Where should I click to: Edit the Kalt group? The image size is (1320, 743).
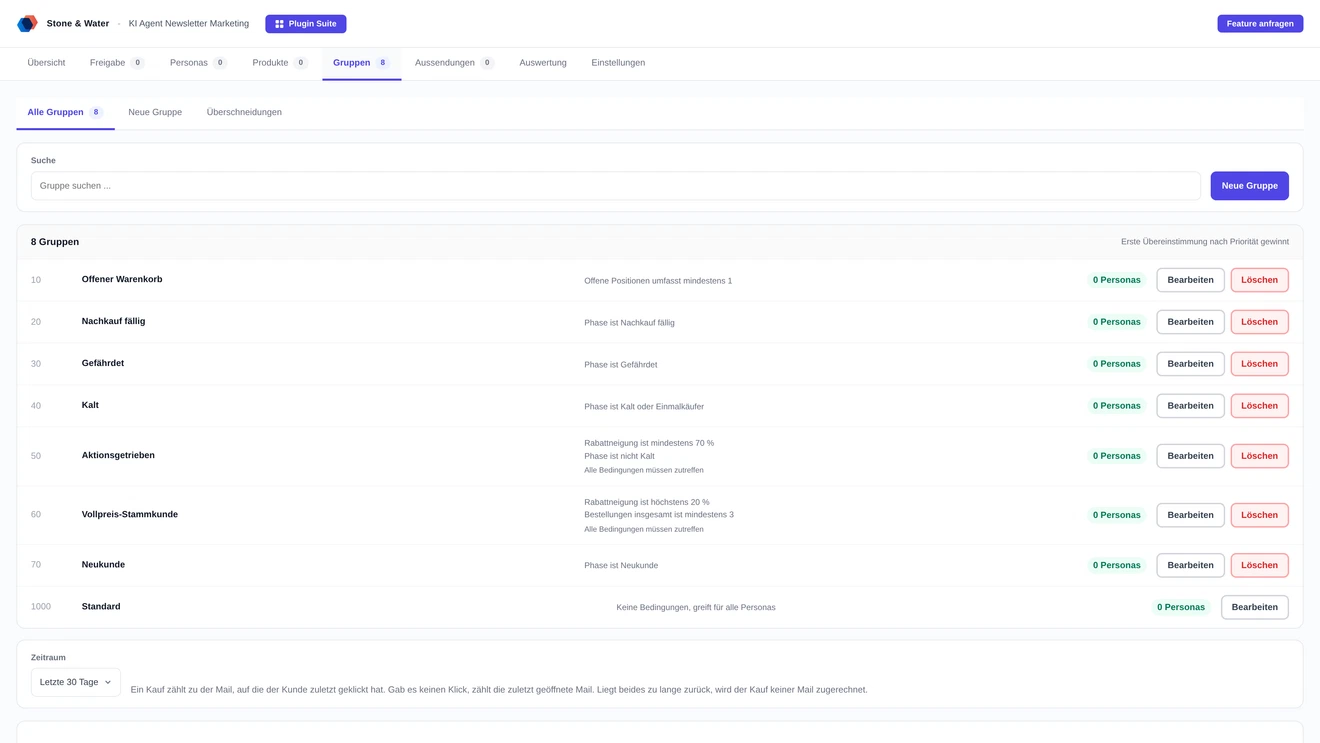pyautogui.click(x=1190, y=406)
